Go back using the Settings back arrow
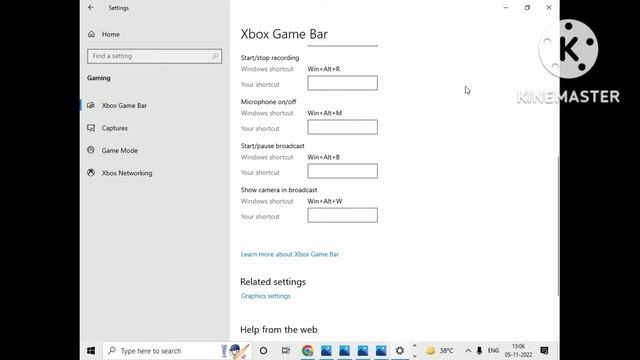The width and height of the screenshot is (640, 360). pos(91,7)
